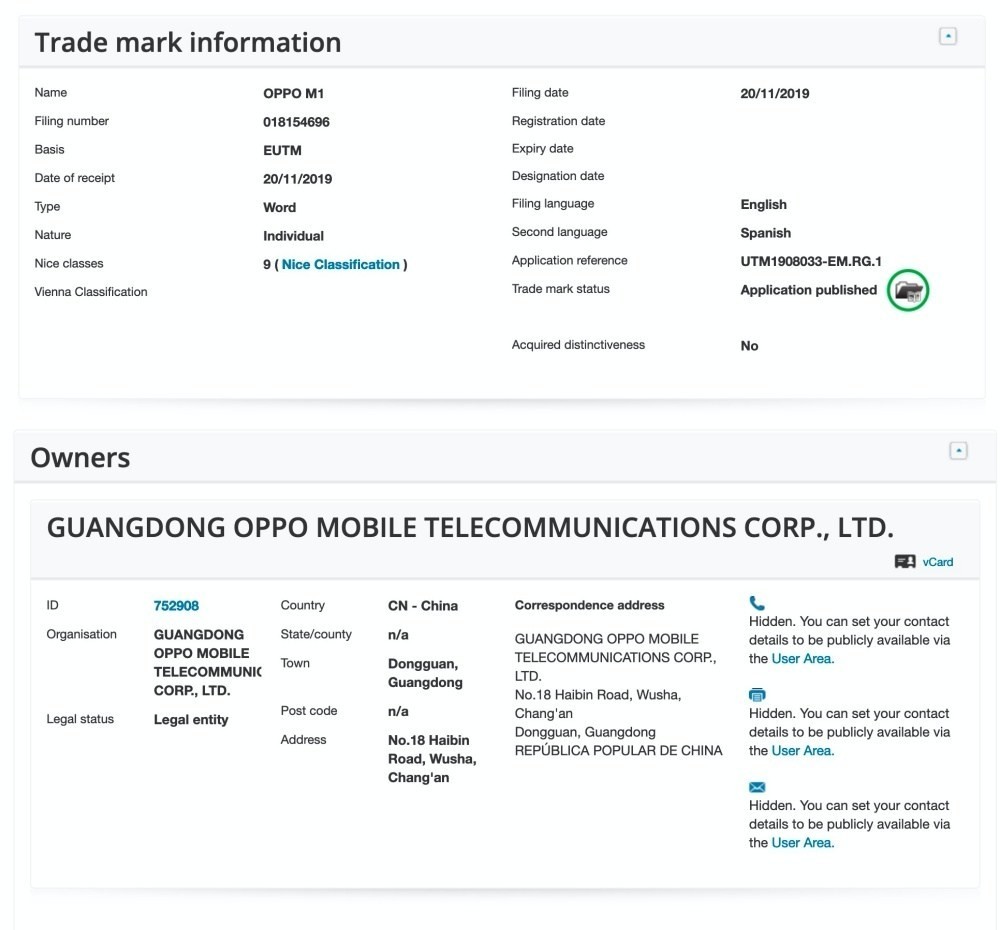1000x930 pixels.
Task: Click the vCard contact card icon
Action: [x=904, y=562]
